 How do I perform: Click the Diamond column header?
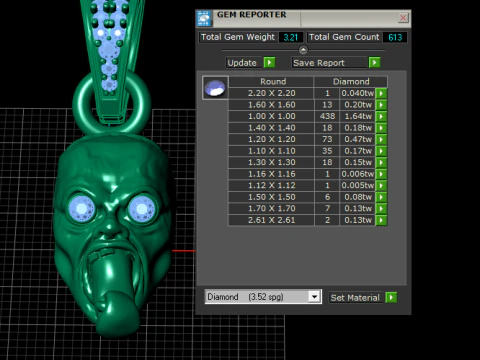click(x=351, y=82)
